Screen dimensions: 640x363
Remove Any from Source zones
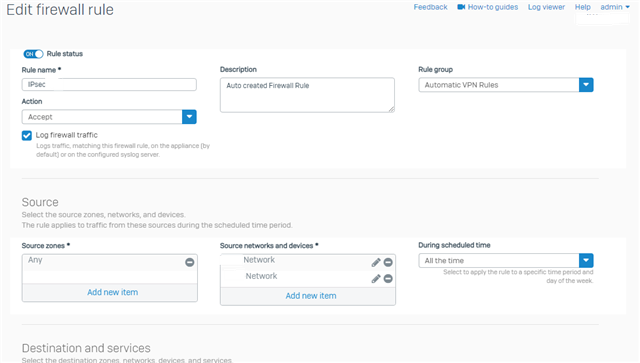click(x=189, y=262)
